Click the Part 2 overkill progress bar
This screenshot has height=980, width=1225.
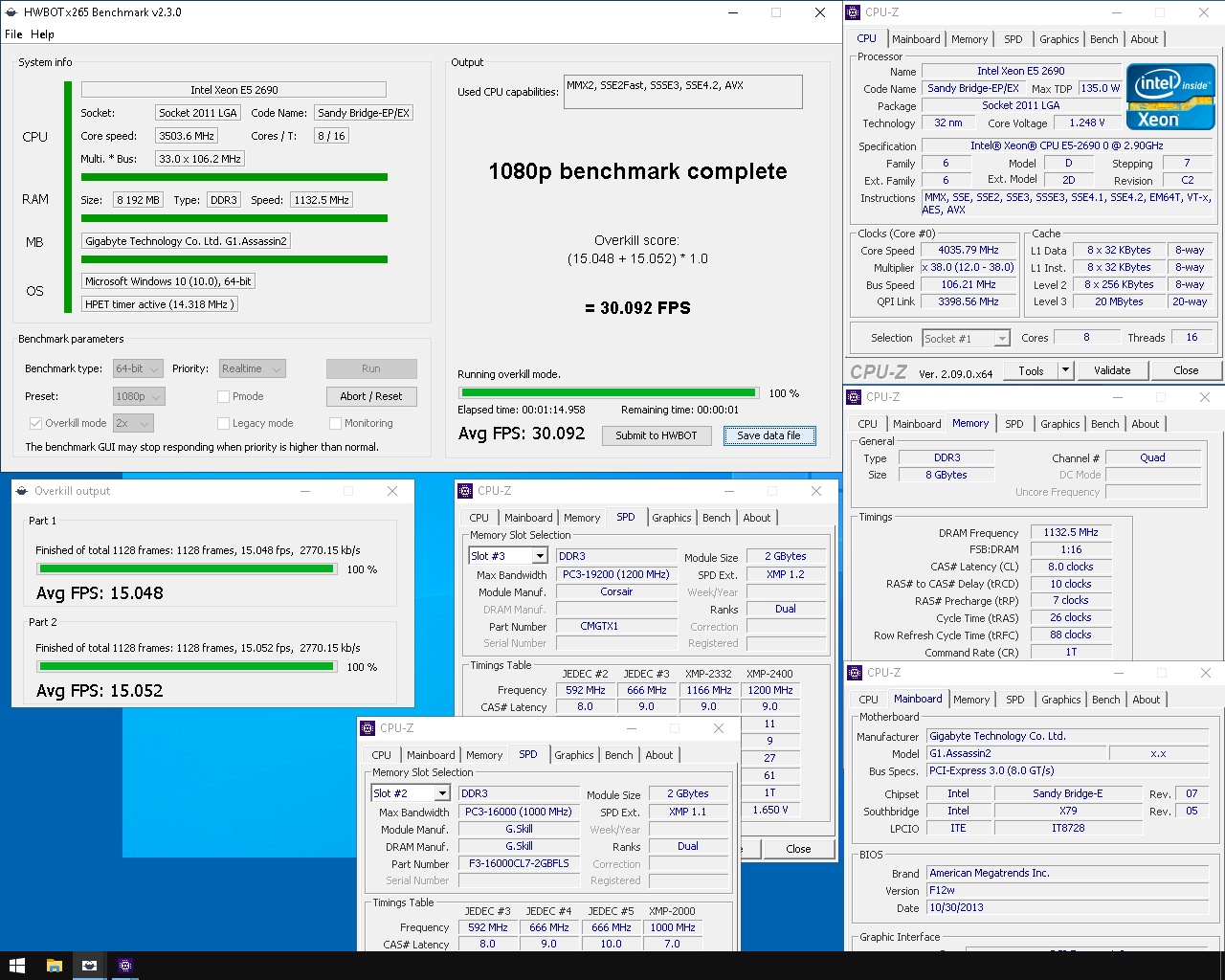[187, 666]
